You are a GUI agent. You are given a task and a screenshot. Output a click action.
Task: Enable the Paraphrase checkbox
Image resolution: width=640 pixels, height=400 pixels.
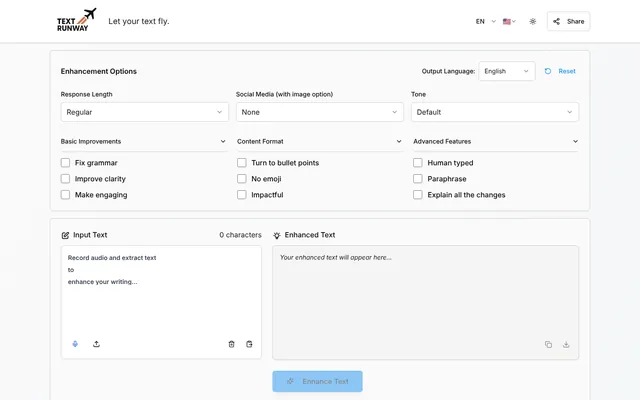pos(418,179)
